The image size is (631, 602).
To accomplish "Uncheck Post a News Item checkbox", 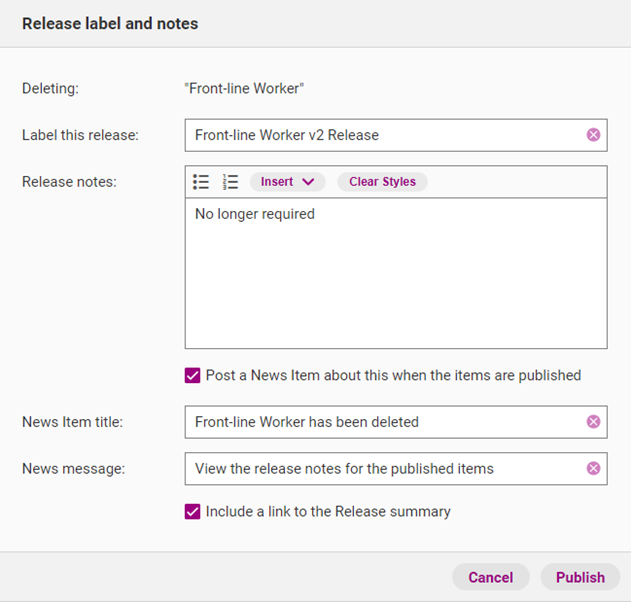I will (193, 376).
